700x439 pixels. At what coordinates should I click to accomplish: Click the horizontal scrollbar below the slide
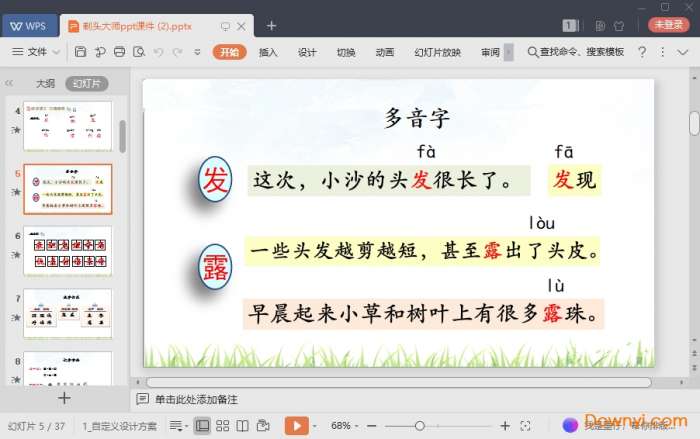click(x=399, y=382)
